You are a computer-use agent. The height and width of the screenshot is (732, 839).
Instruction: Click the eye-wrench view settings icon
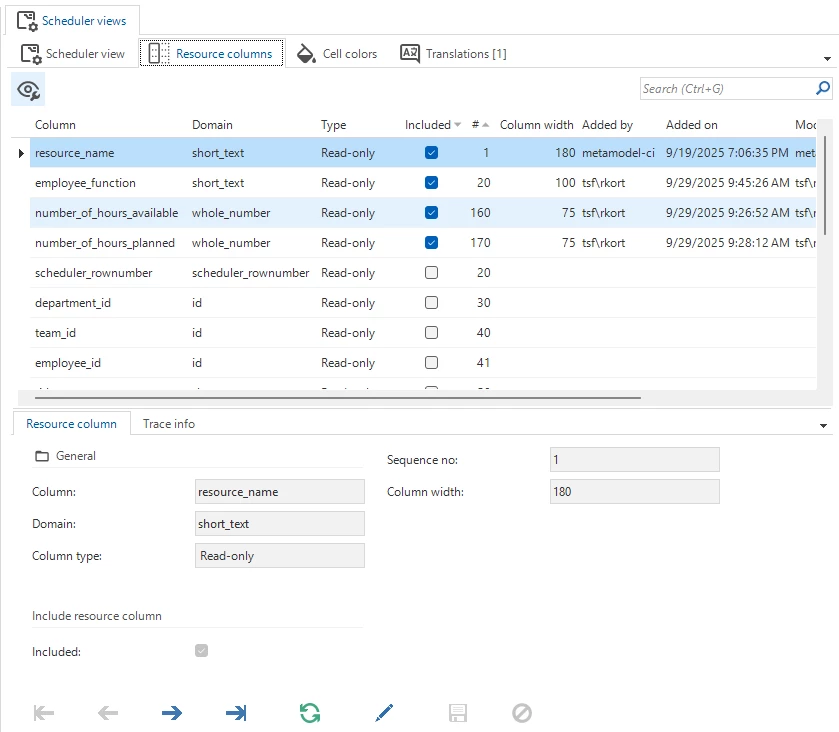28,90
